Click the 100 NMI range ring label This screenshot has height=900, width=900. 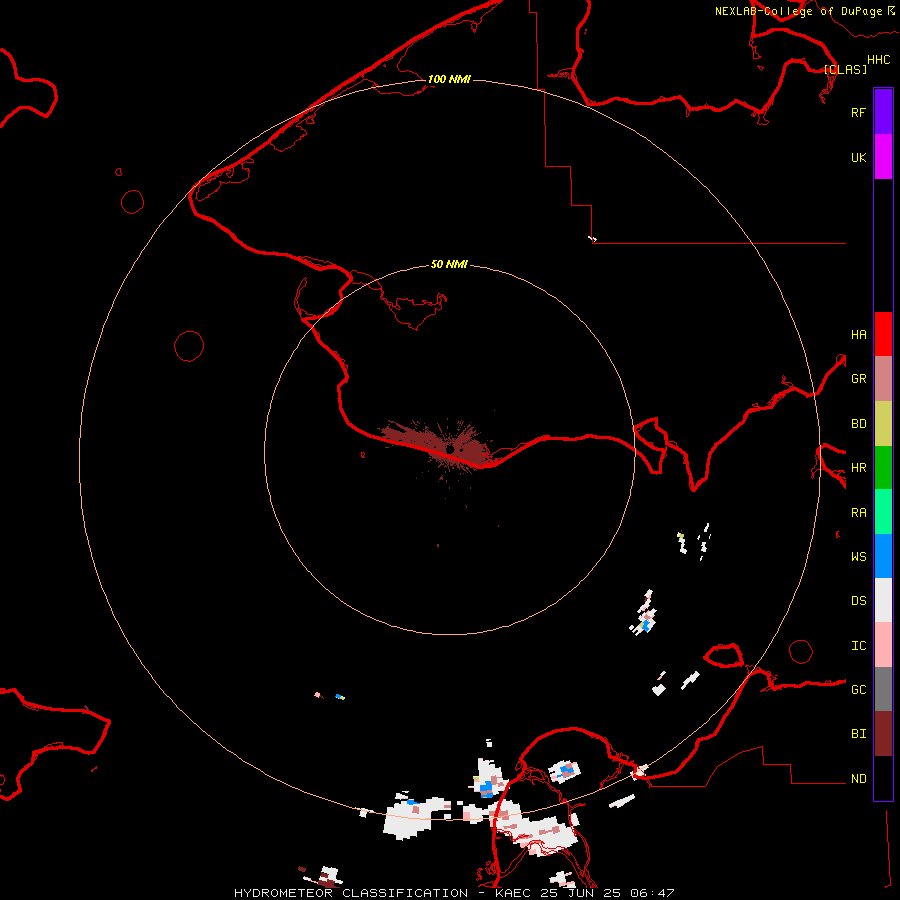click(x=449, y=79)
